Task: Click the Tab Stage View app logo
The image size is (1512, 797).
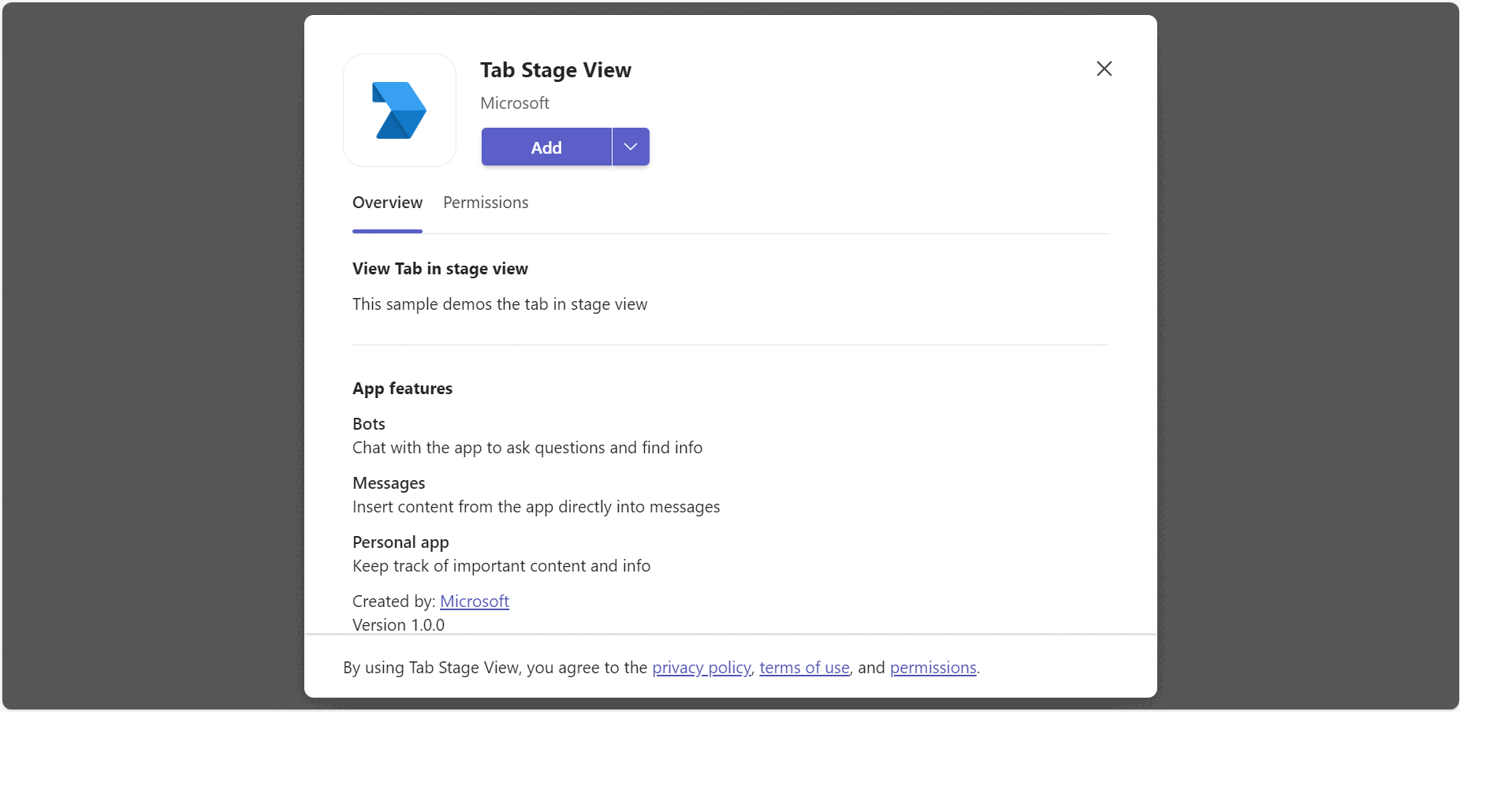Action: 399,110
